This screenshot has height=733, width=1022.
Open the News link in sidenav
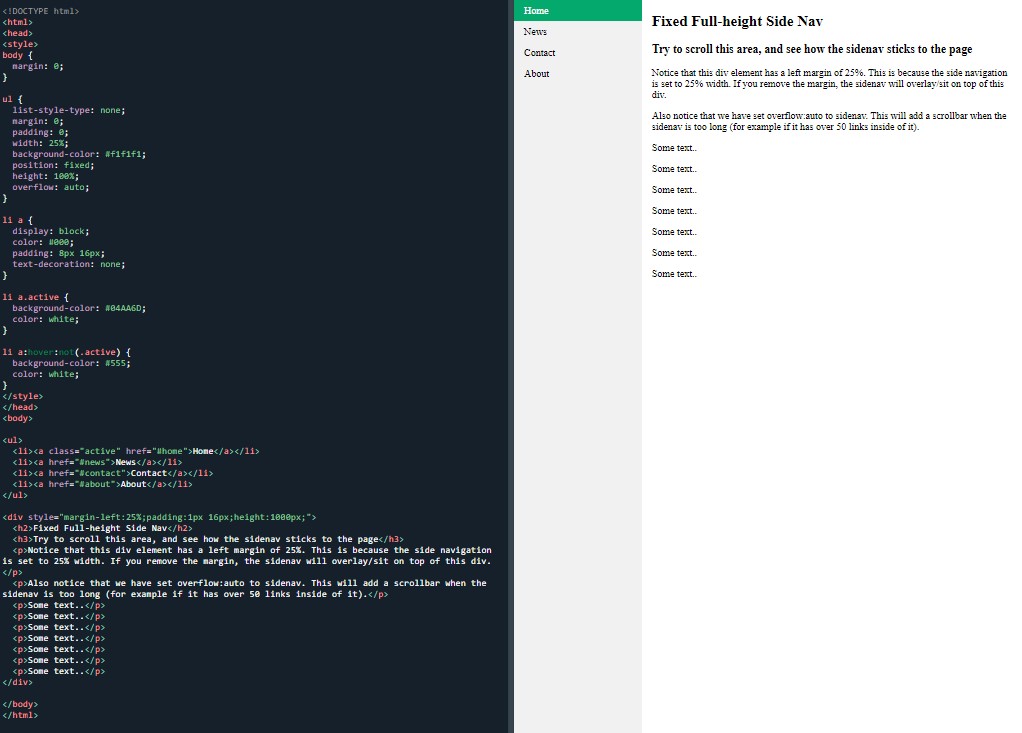(536, 32)
